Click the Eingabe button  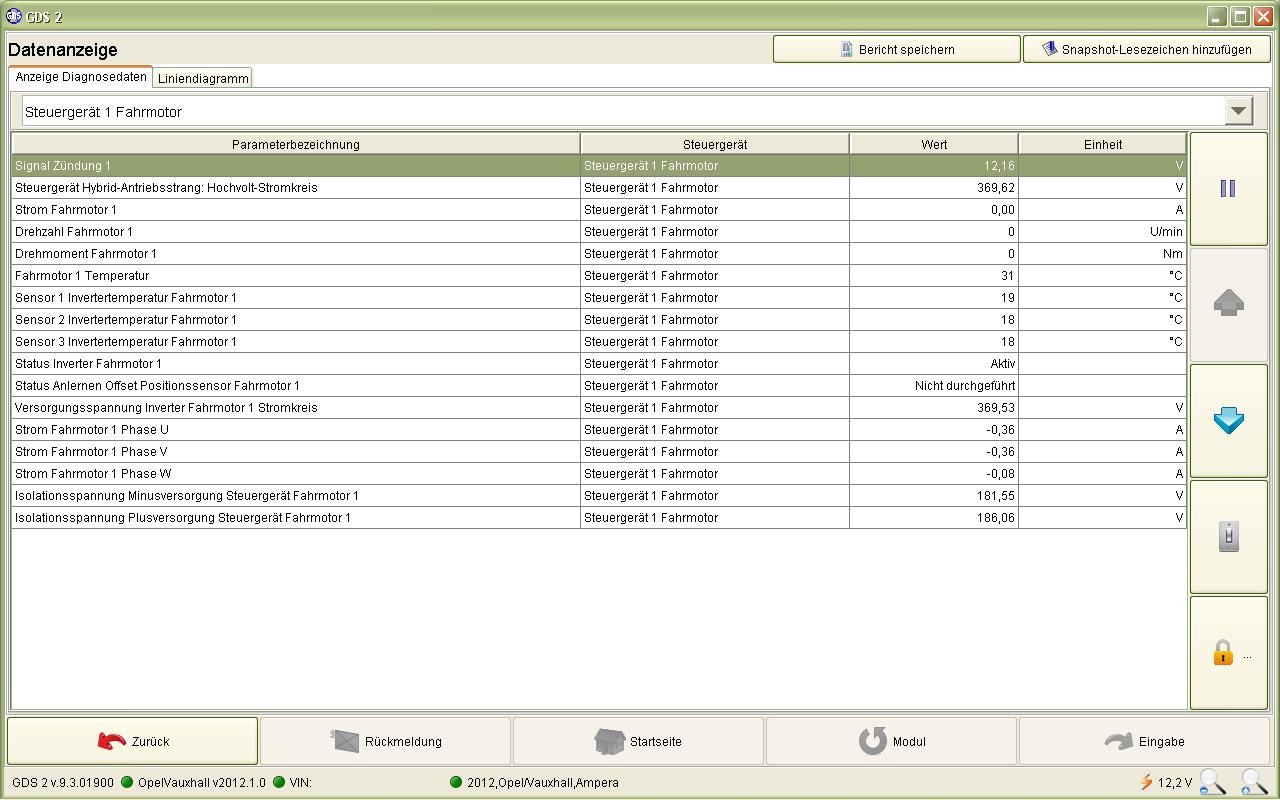(1144, 741)
